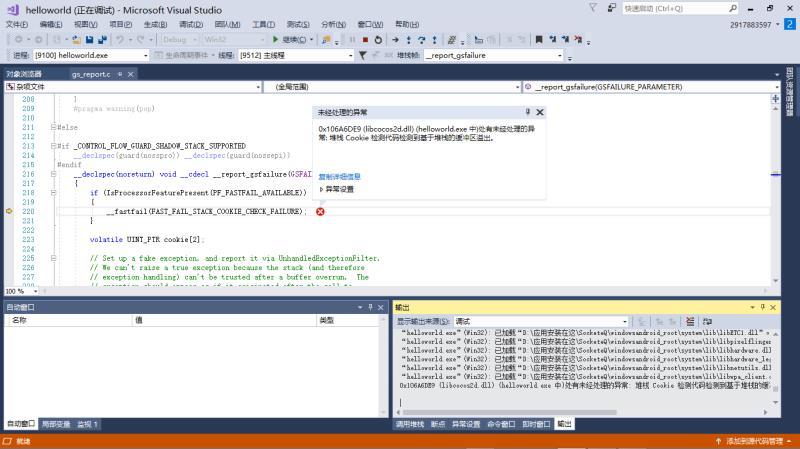Switch to the Call Stack tab
Screen dimensions: 800x449
[410, 425]
